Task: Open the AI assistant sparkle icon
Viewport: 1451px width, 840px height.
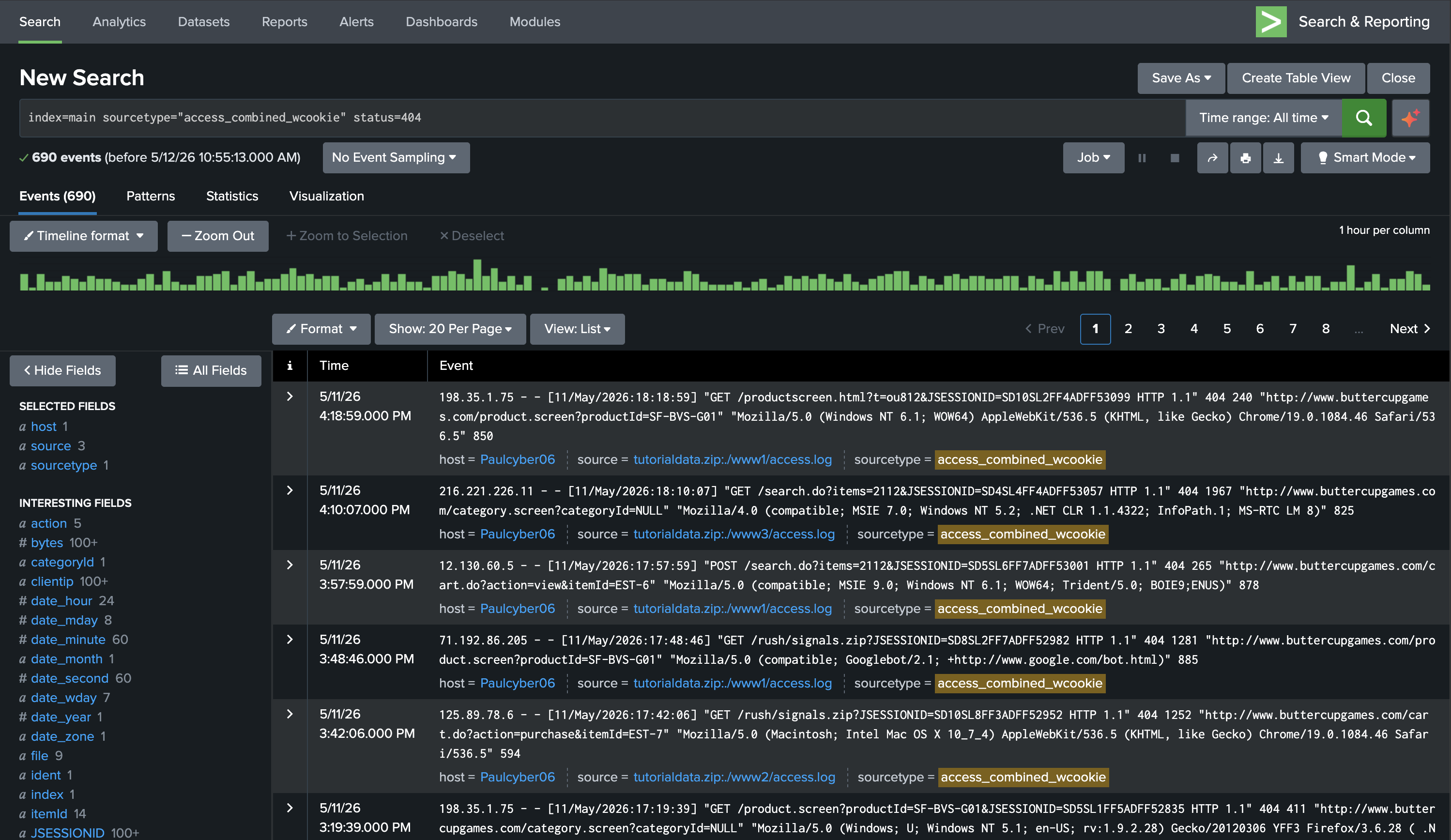Action: (1410, 118)
